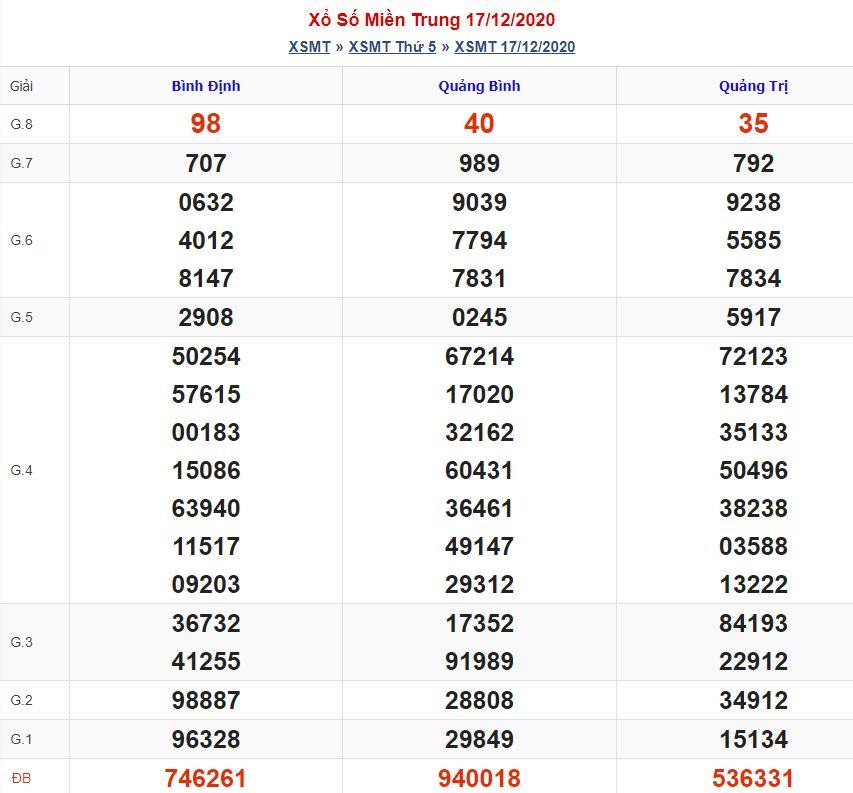Viewport: 853px width, 793px height.
Task: Click G.4 number 57615
Action: point(206,394)
